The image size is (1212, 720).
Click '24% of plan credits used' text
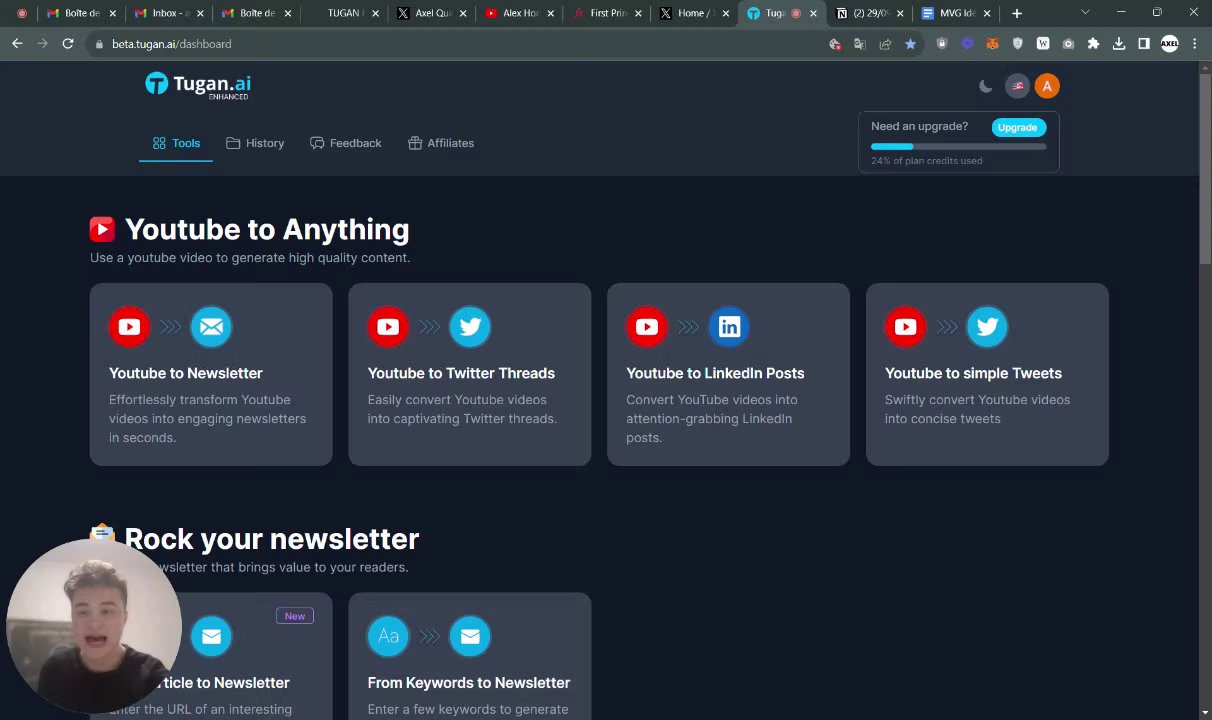[x=926, y=161]
